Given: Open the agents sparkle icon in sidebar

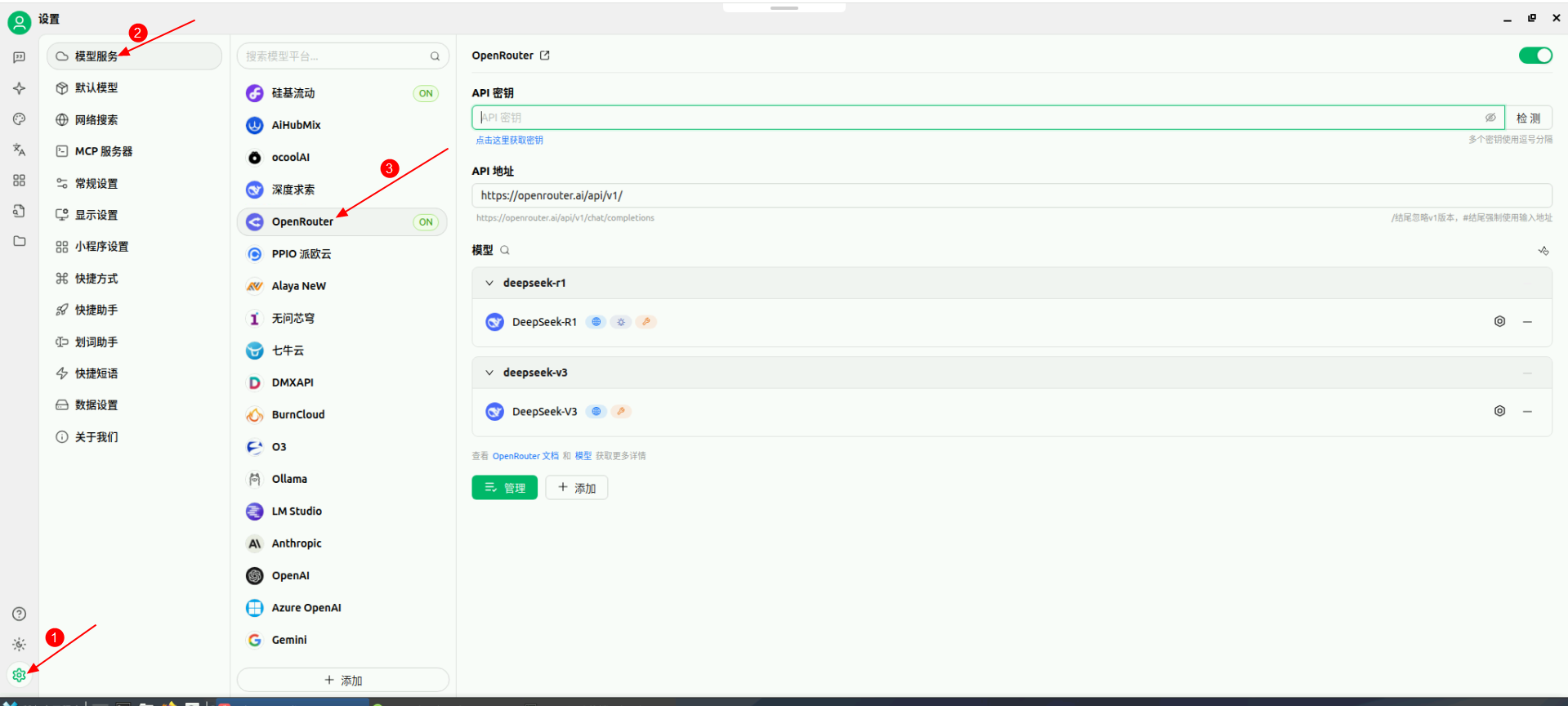Looking at the screenshot, I should pos(20,88).
